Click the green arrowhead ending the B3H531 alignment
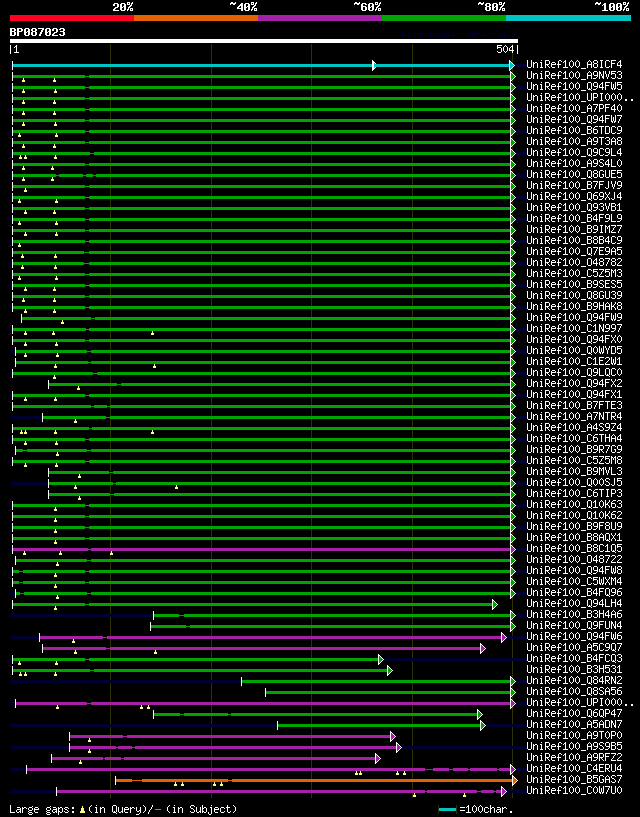This screenshot has height=817, width=640. click(x=389, y=671)
